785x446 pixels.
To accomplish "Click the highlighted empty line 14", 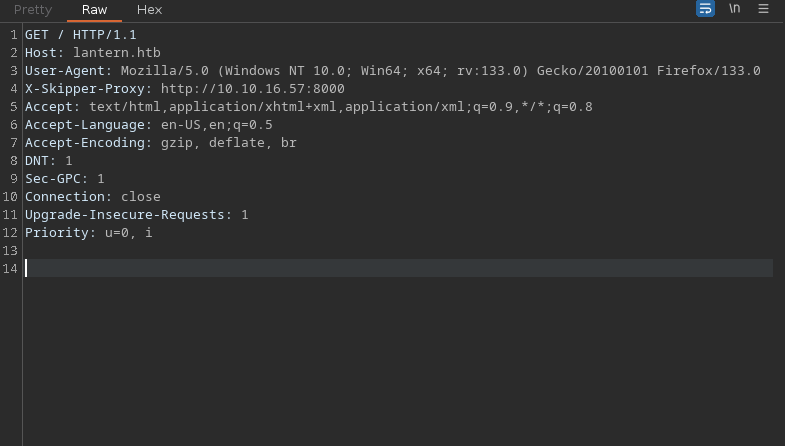I will click(398, 268).
